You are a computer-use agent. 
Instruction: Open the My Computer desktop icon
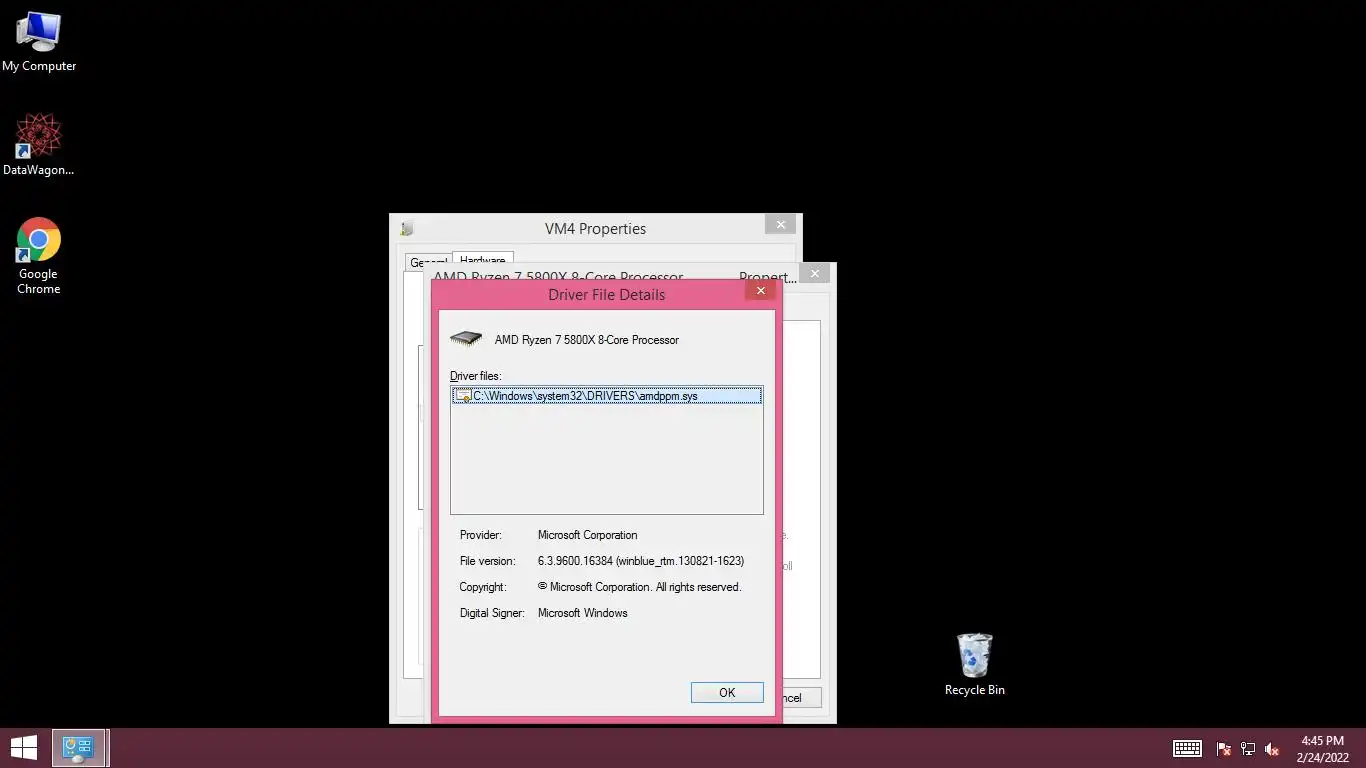click(39, 42)
